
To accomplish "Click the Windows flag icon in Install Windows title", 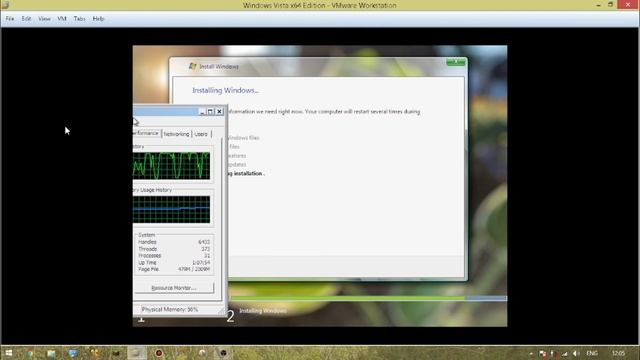I will 193,66.
